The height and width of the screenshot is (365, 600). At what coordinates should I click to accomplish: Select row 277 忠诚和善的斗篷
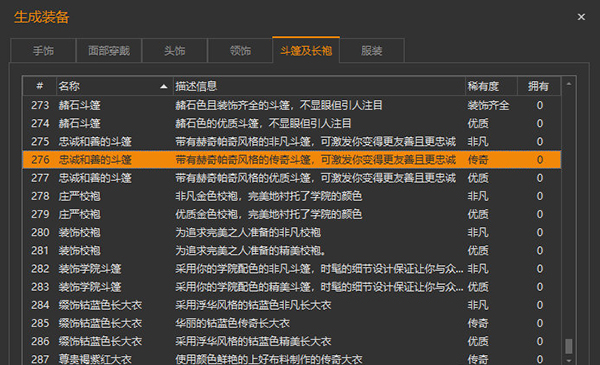point(292,178)
